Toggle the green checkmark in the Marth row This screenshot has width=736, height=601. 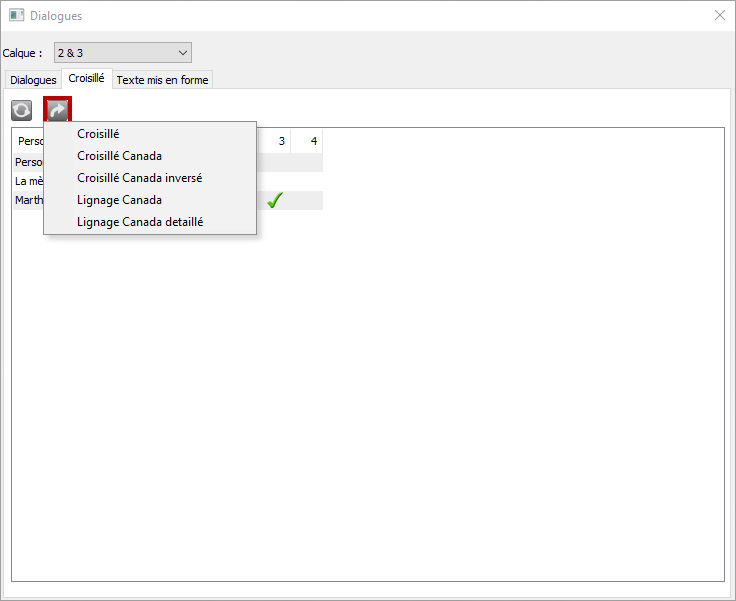point(275,200)
